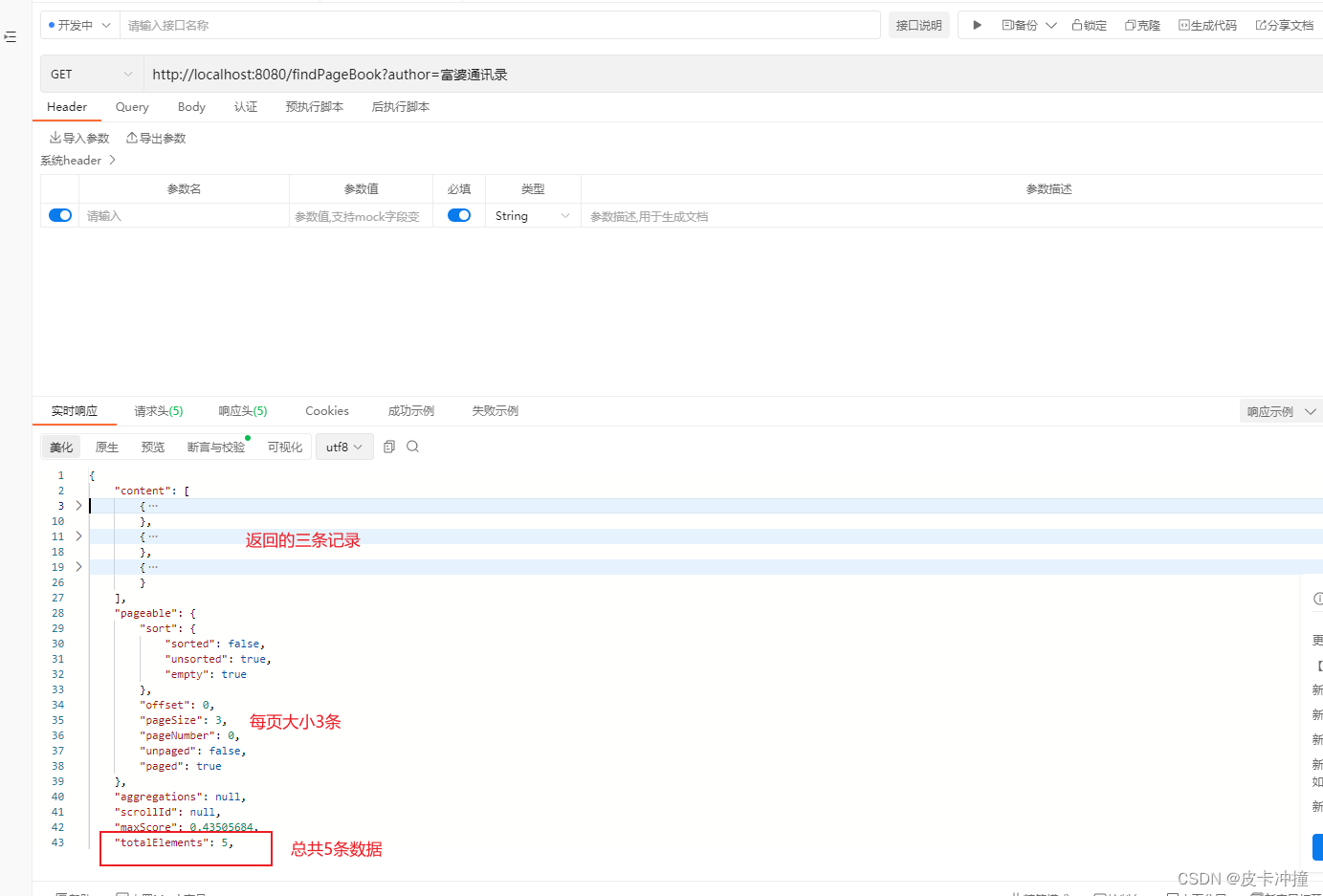Image resolution: width=1323 pixels, height=896 pixels.
Task: Select the 请求头(5) tab
Action: pyautogui.click(x=159, y=411)
